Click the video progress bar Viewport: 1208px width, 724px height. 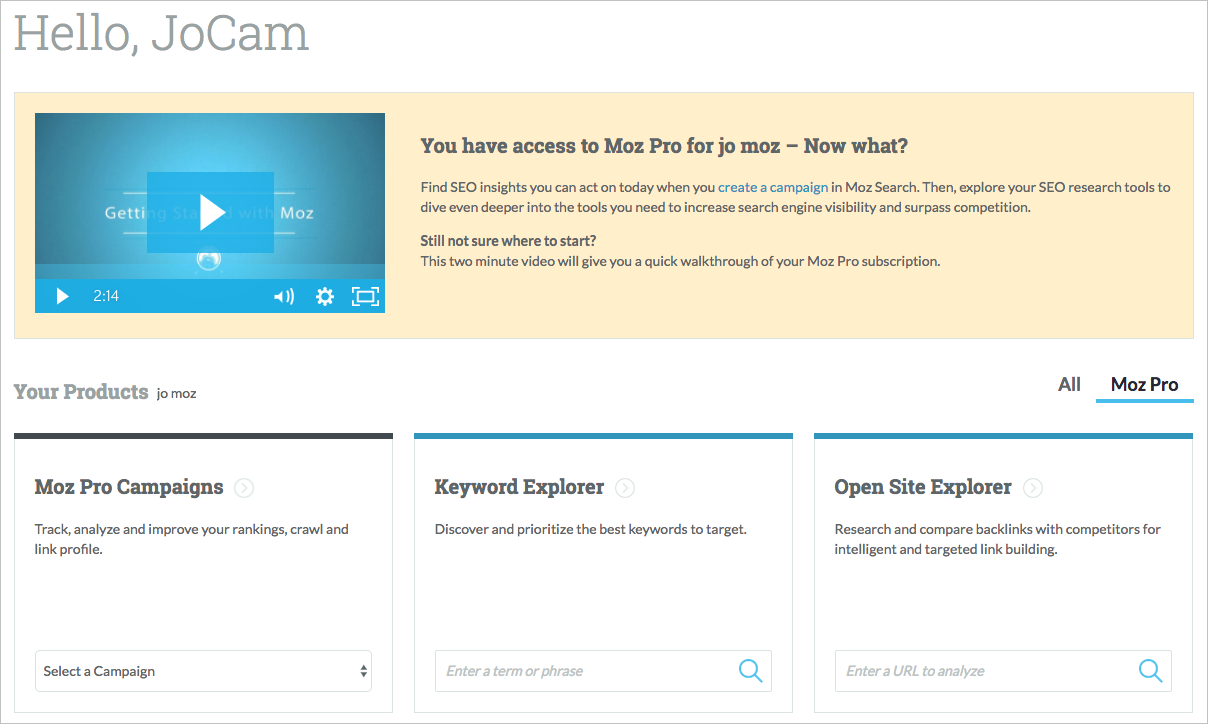pyautogui.click(x=210, y=271)
